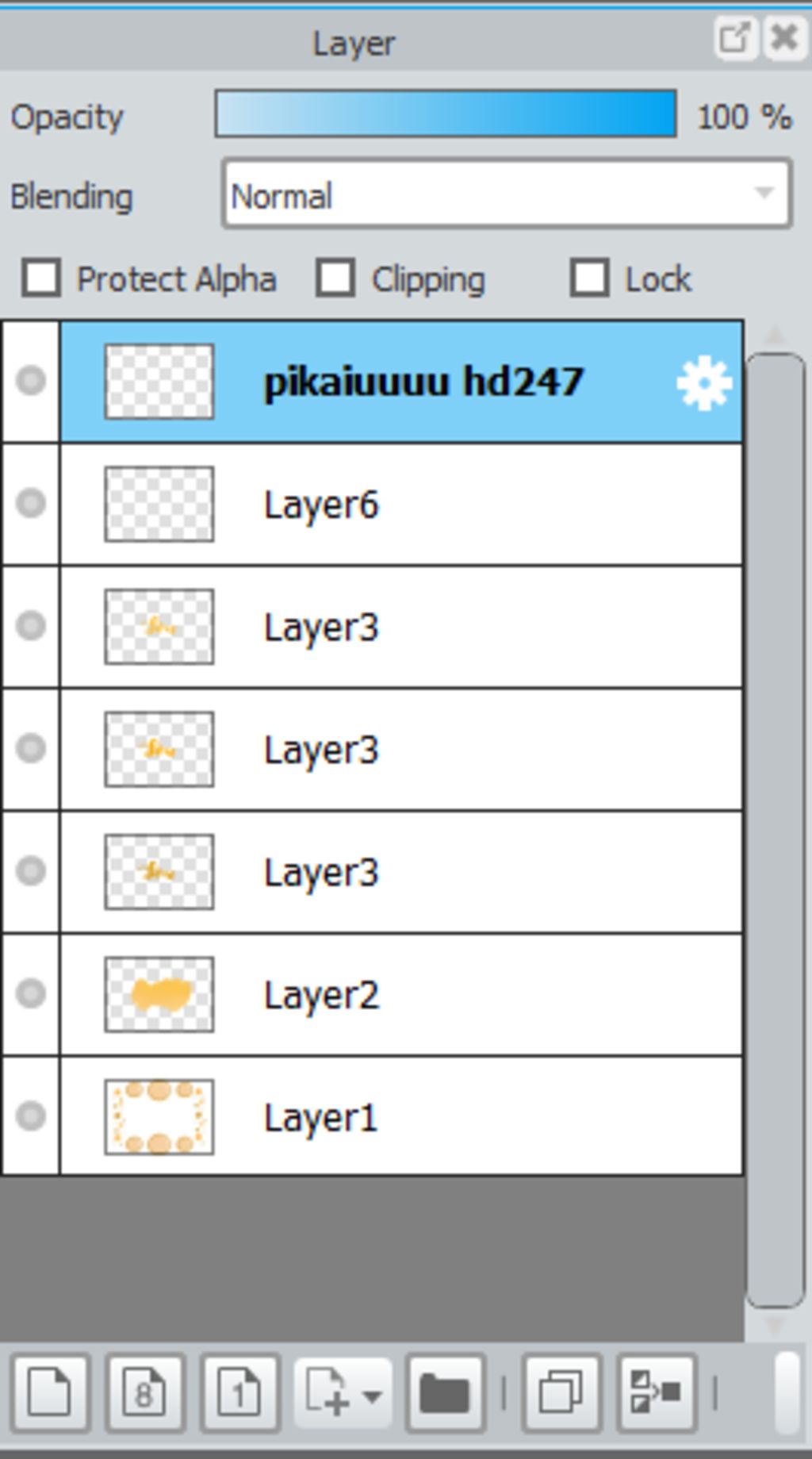The image size is (812, 1459).
Task: Undock the Layer panel
Action: click(x=733, y=37)
